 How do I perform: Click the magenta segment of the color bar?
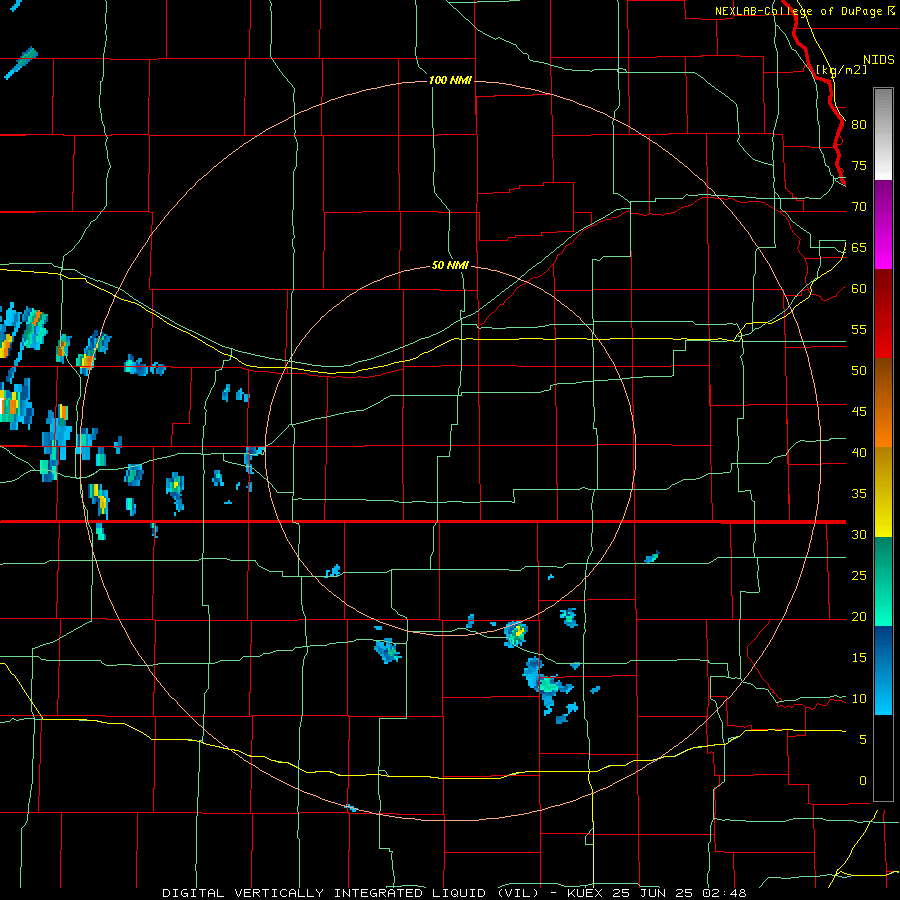coord(883,224)
